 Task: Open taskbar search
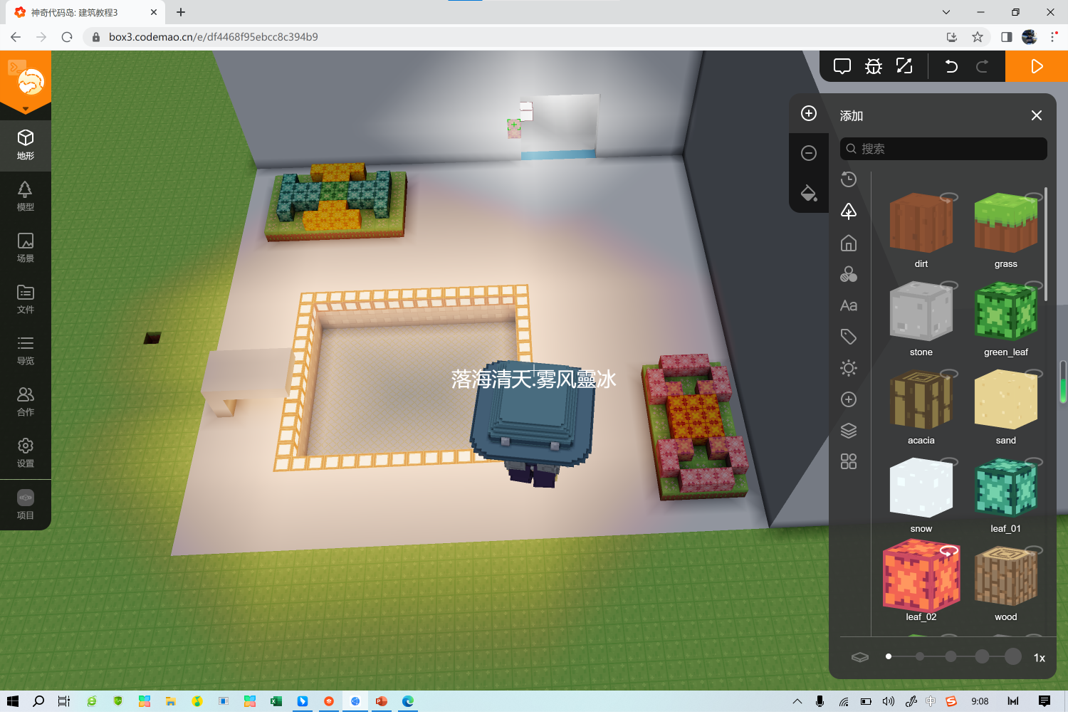[38, 701]
